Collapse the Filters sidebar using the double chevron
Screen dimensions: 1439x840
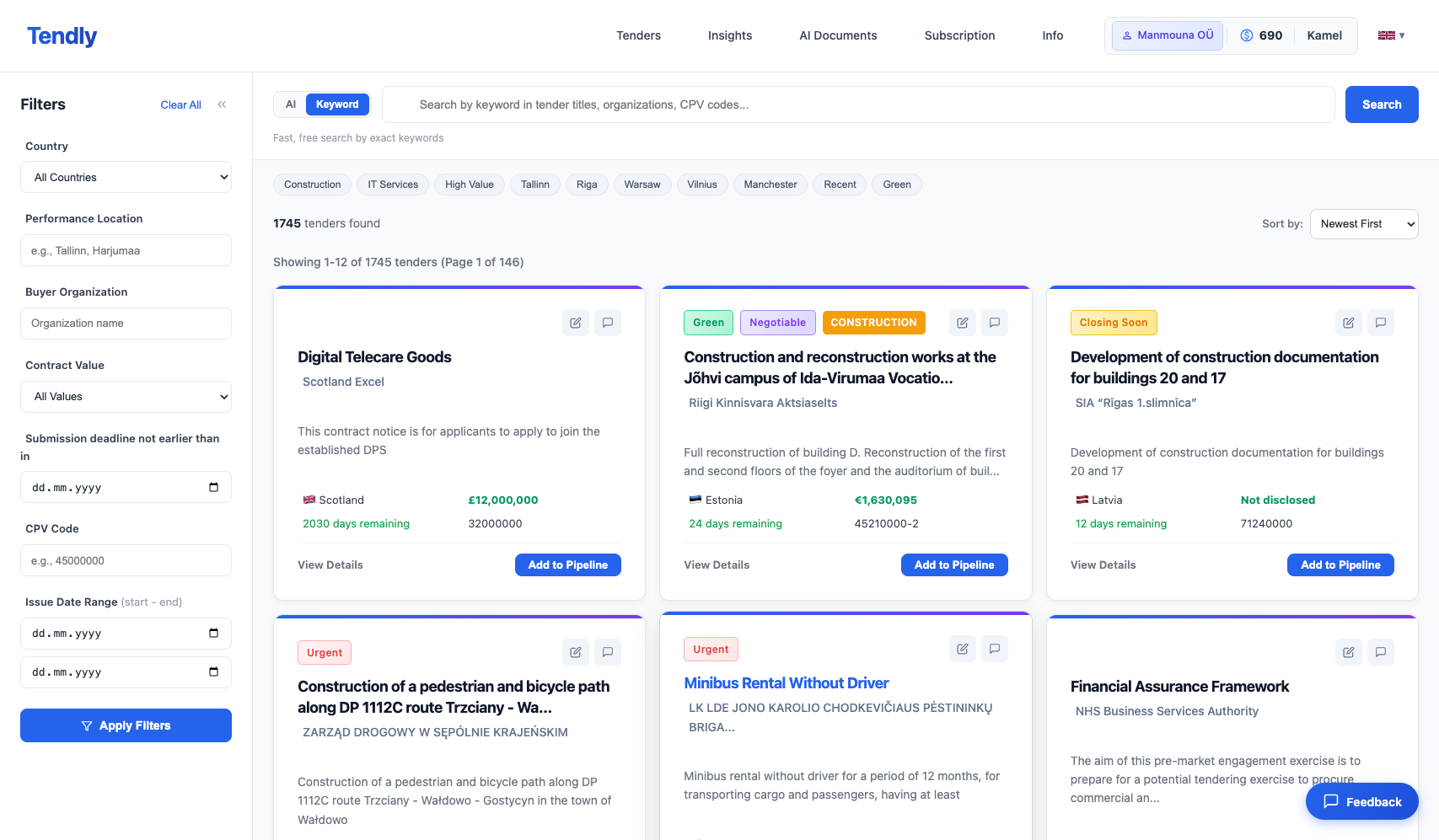pyautogui.click(x=222, y=104)
